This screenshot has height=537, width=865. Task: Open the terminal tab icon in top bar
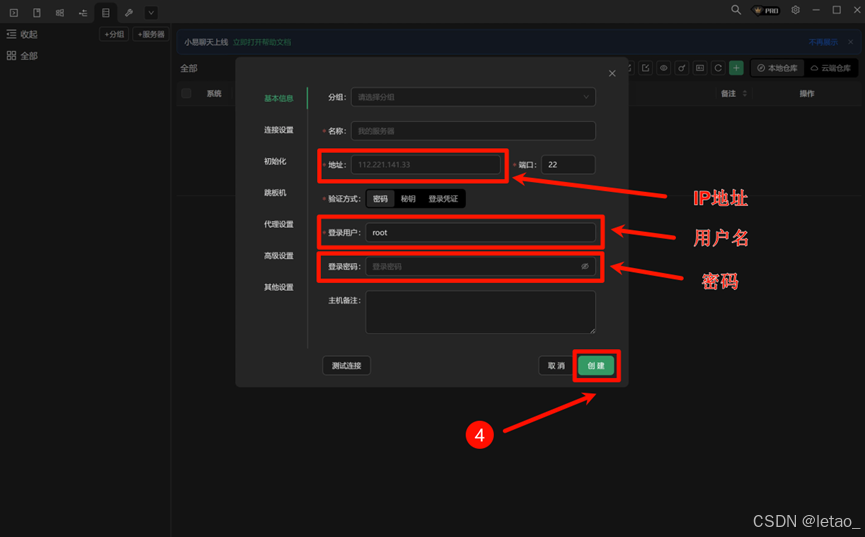14,12
